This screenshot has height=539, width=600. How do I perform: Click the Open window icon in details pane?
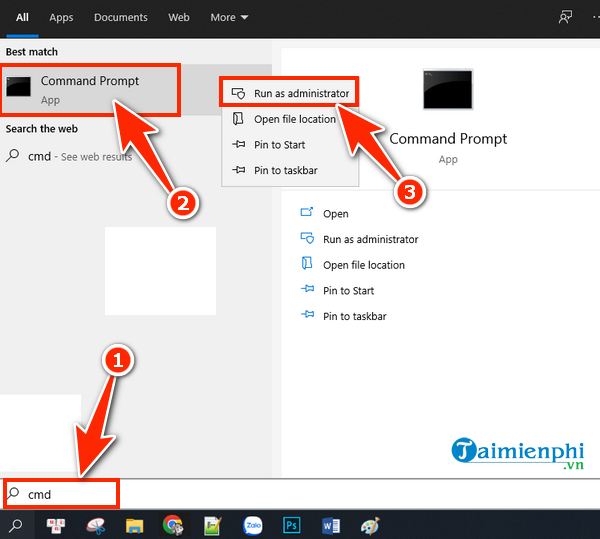307,212
